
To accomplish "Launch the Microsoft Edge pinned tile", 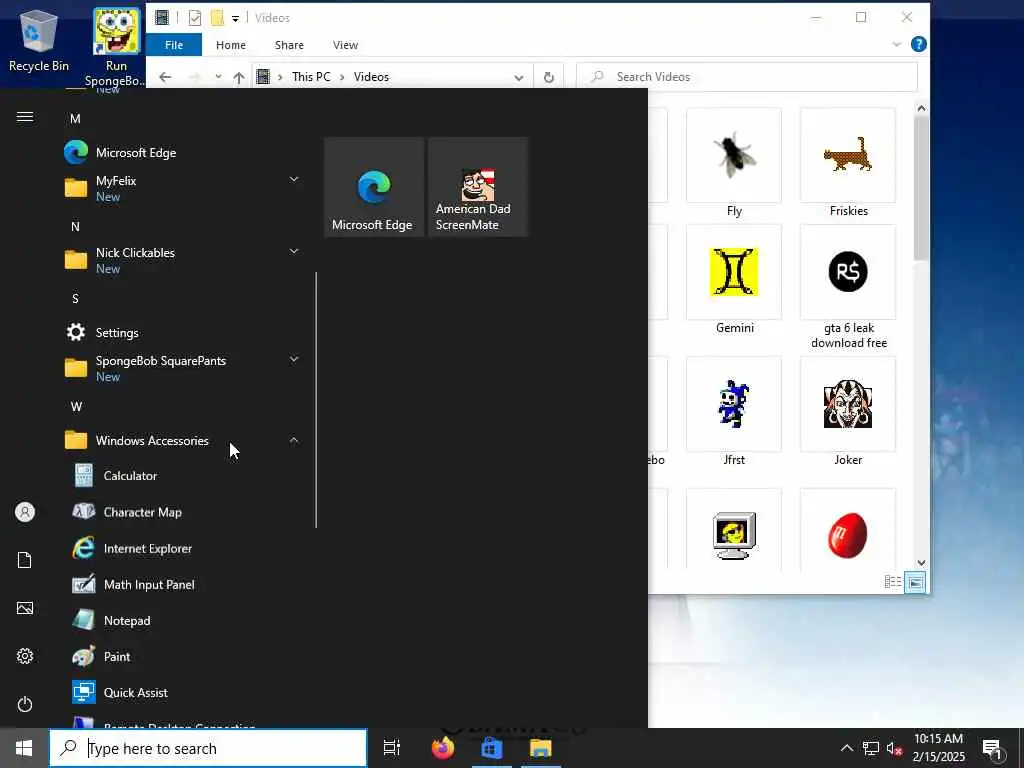I will [x=374, y=187].
